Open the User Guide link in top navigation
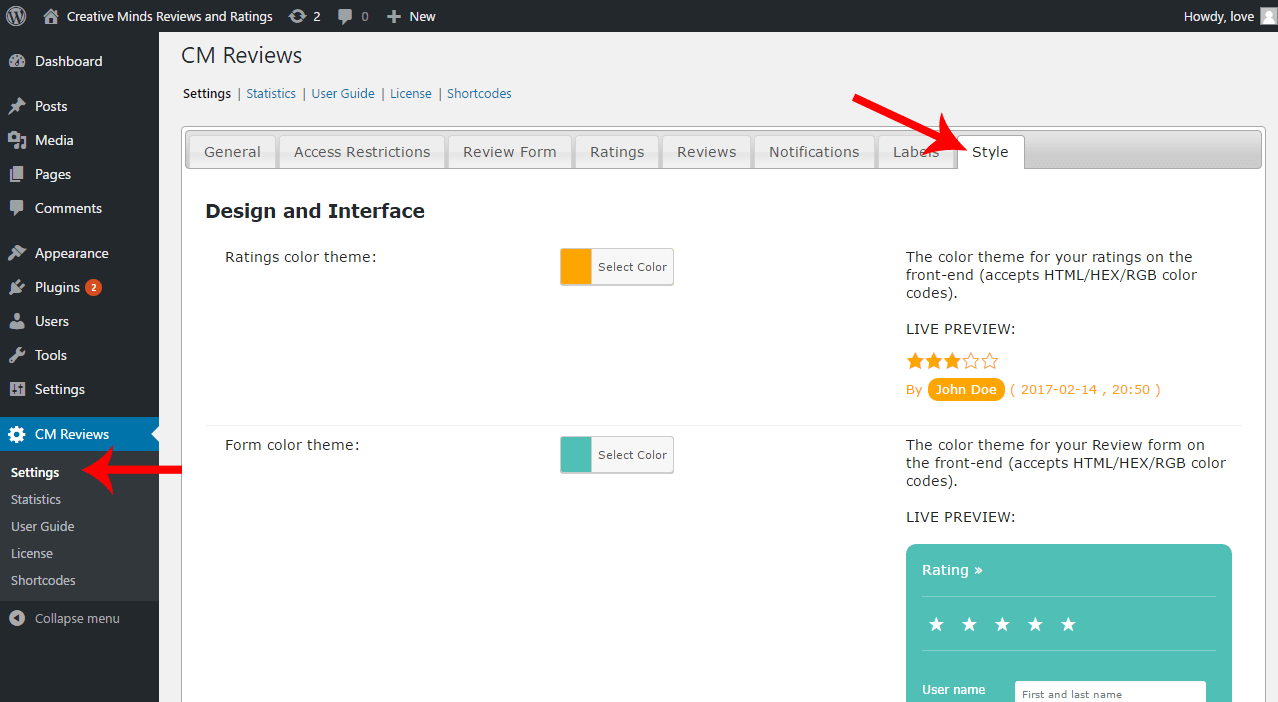The image size is (1278, 702). pyautogui.click(x=343, y=93)
